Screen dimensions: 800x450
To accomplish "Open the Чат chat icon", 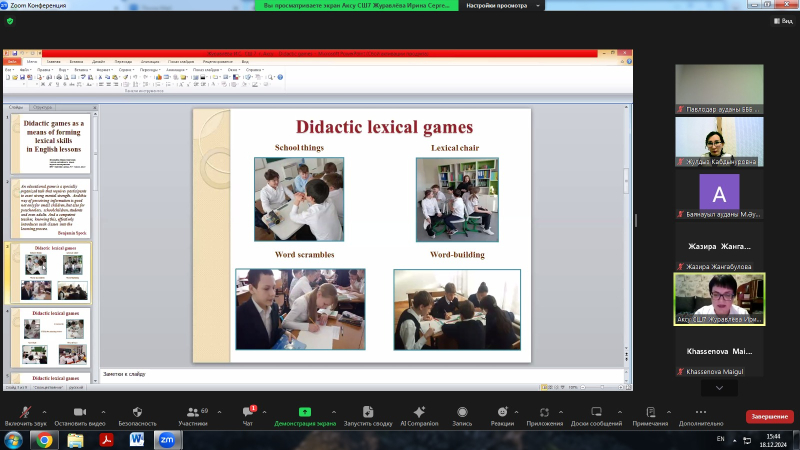I will (247, 412).
